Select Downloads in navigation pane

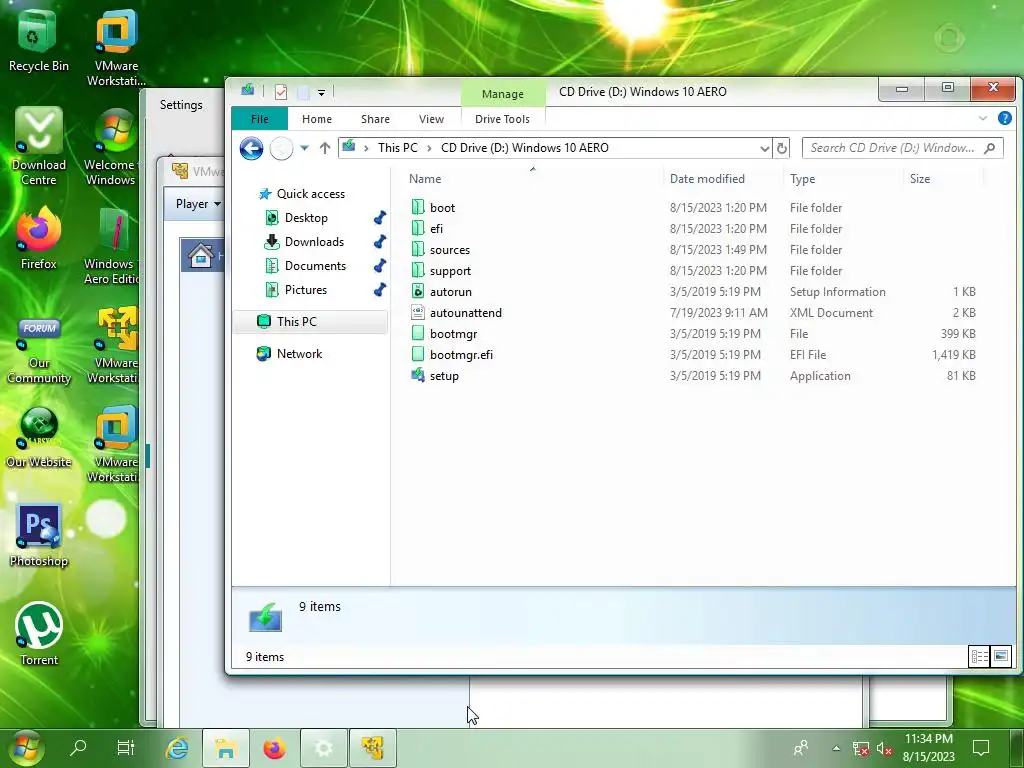click(313, 242)
